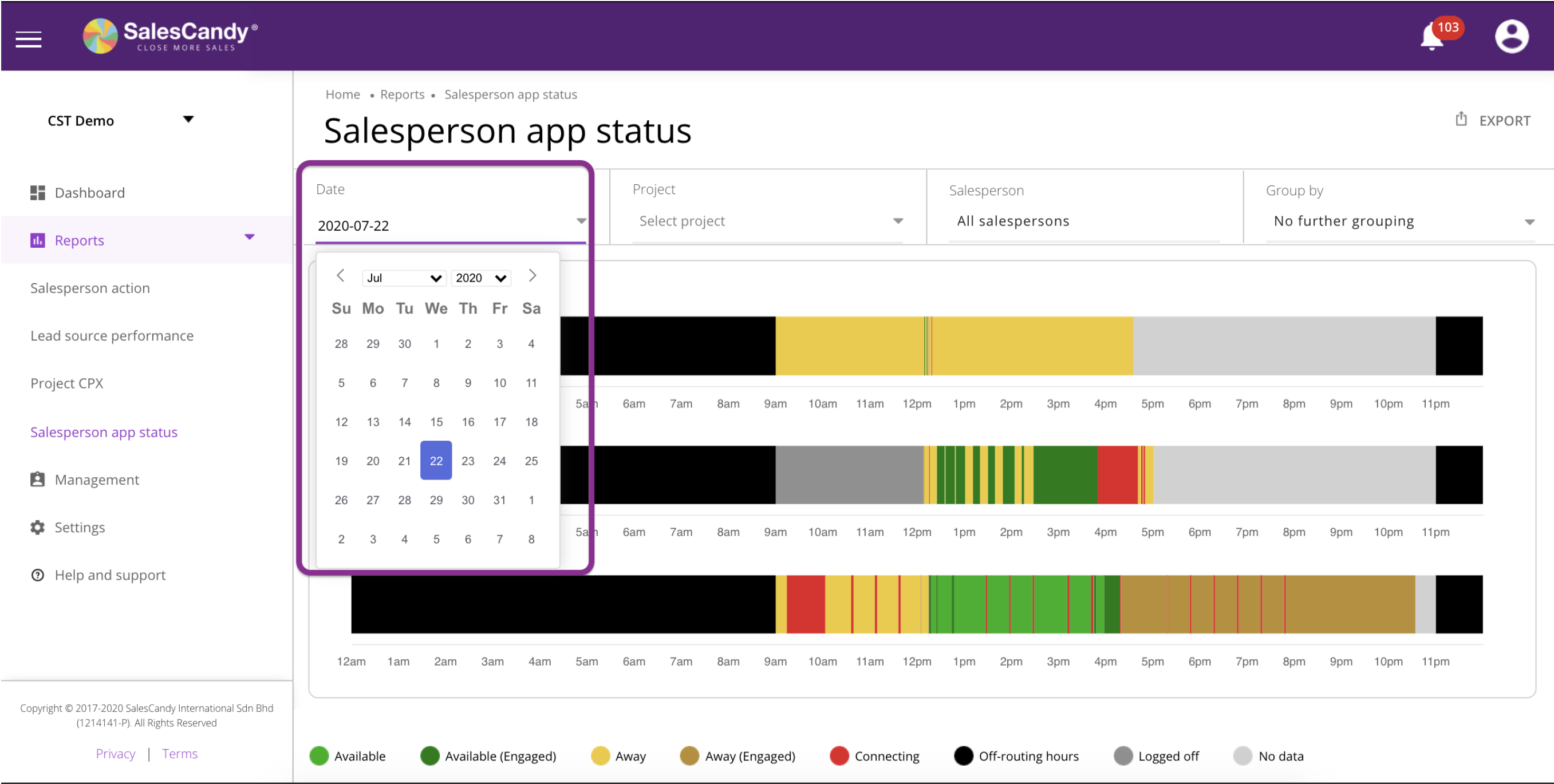Select July 15 in the calendar
Image resolution: width=1554 pixels, height=784 pixels.
(436, 422)
